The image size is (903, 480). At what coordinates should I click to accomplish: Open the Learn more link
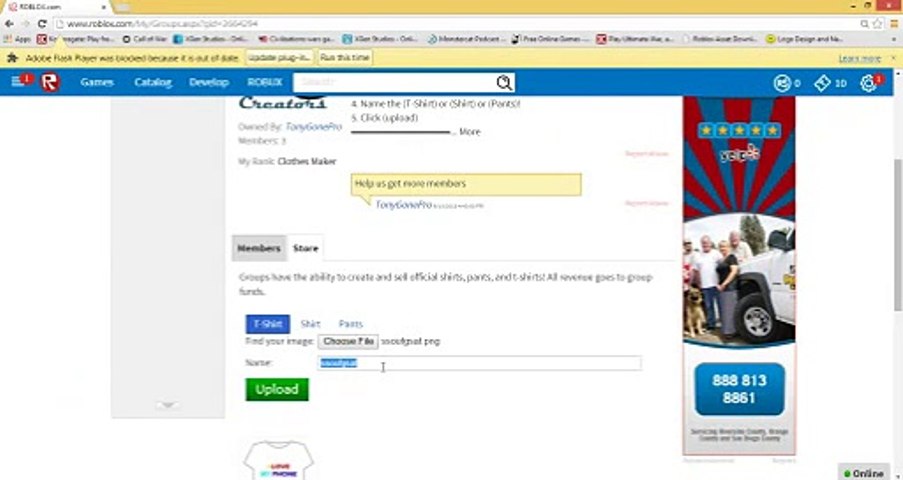(859, 58)
